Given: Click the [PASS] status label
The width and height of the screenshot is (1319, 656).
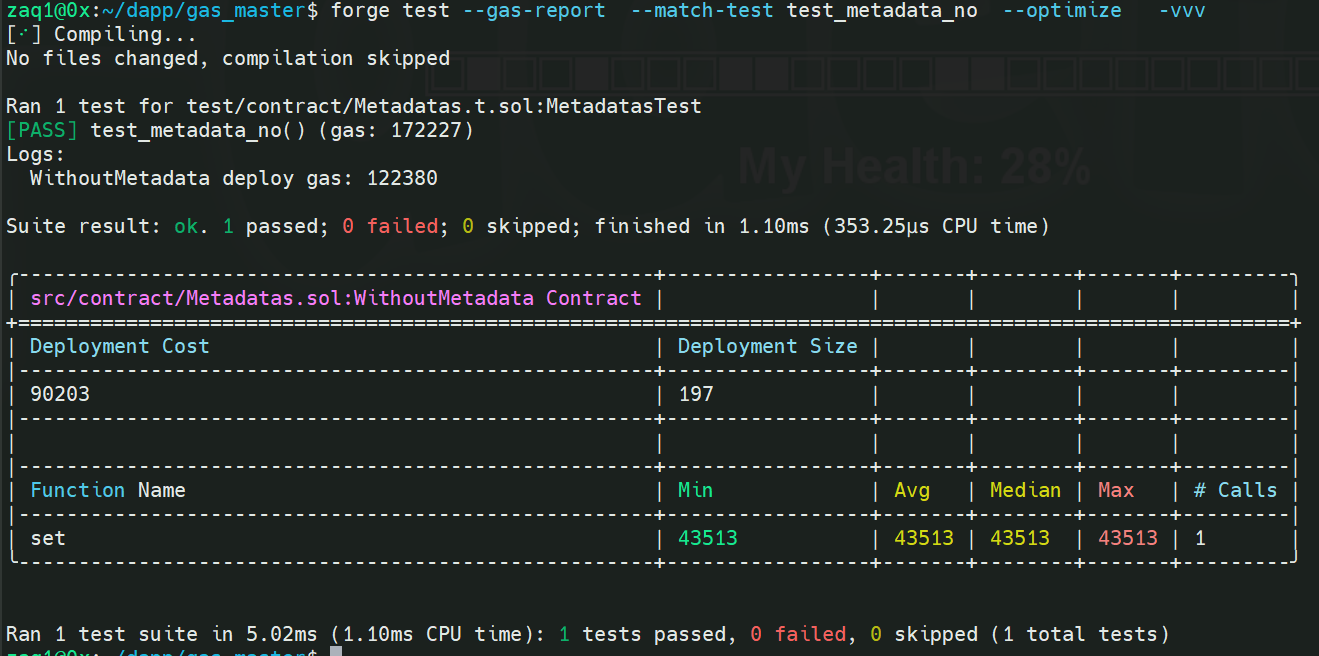Looking at the screenshot, I should (42, 130).
